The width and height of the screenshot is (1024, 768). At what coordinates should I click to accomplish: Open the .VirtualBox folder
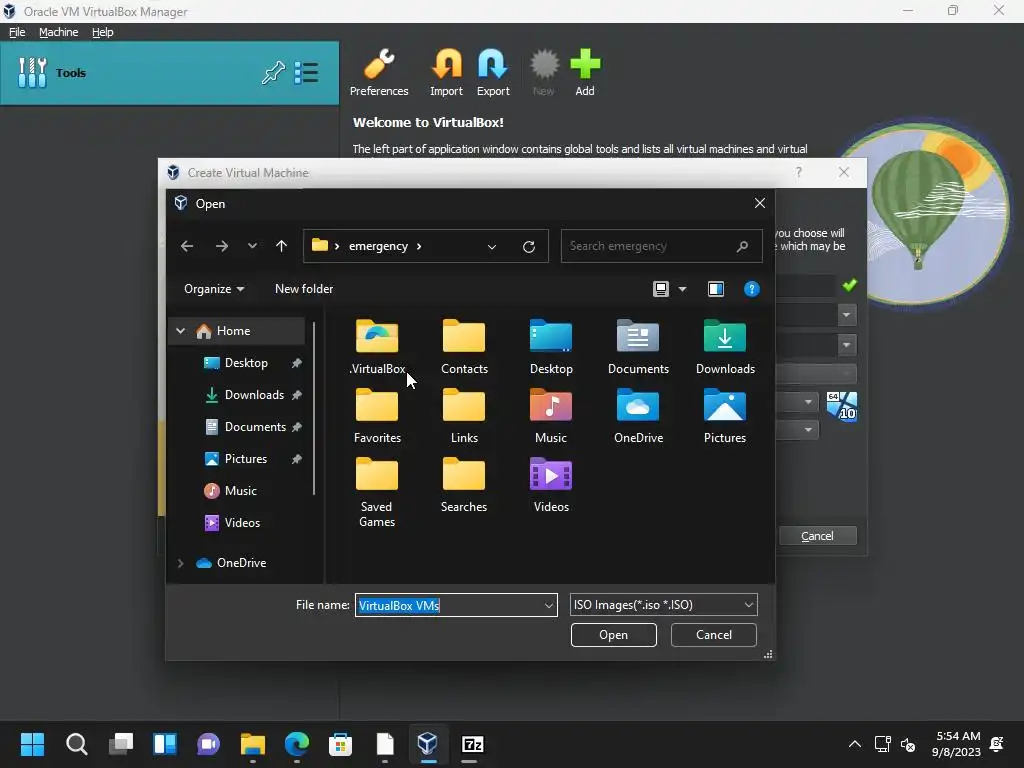click(x=377, y=347)
